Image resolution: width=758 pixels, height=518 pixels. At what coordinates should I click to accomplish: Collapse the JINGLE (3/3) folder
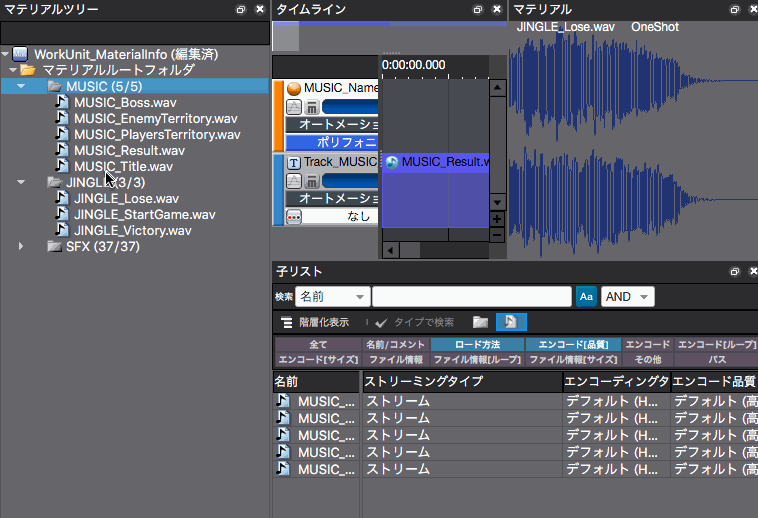click(21, 182)
